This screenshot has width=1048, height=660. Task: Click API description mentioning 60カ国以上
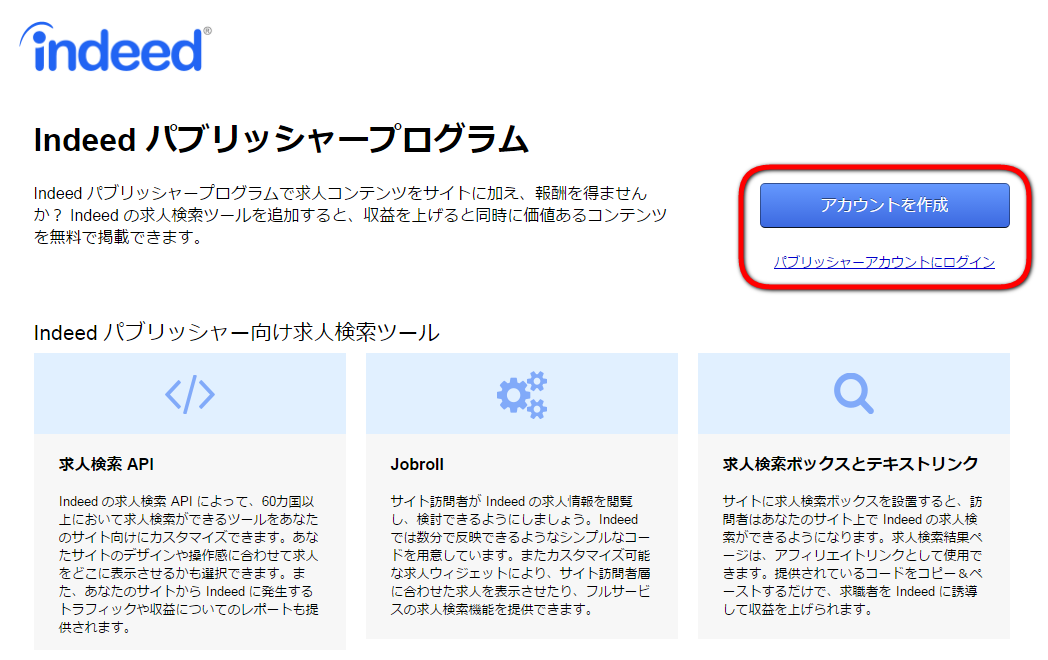(x=189, y=564)
